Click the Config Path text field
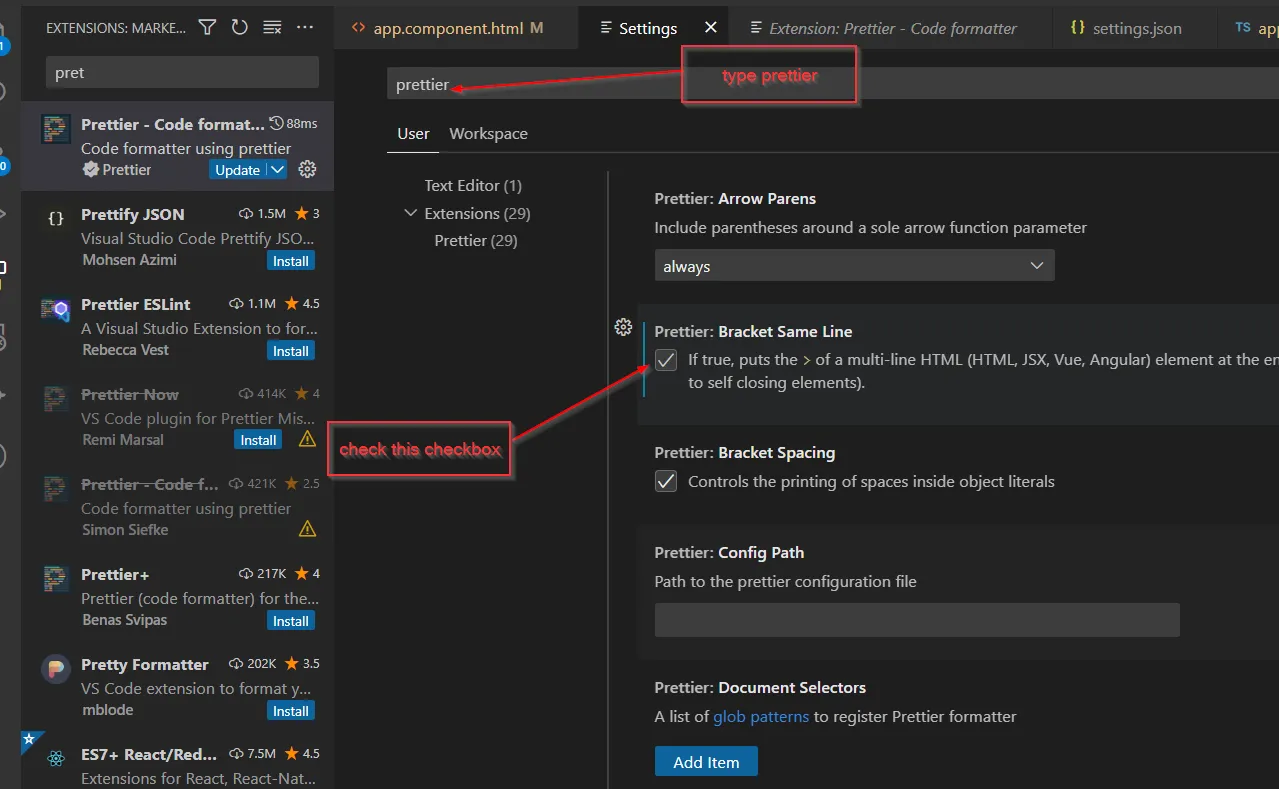Viewport: 1279px width, 789px height. coord(917,620)
